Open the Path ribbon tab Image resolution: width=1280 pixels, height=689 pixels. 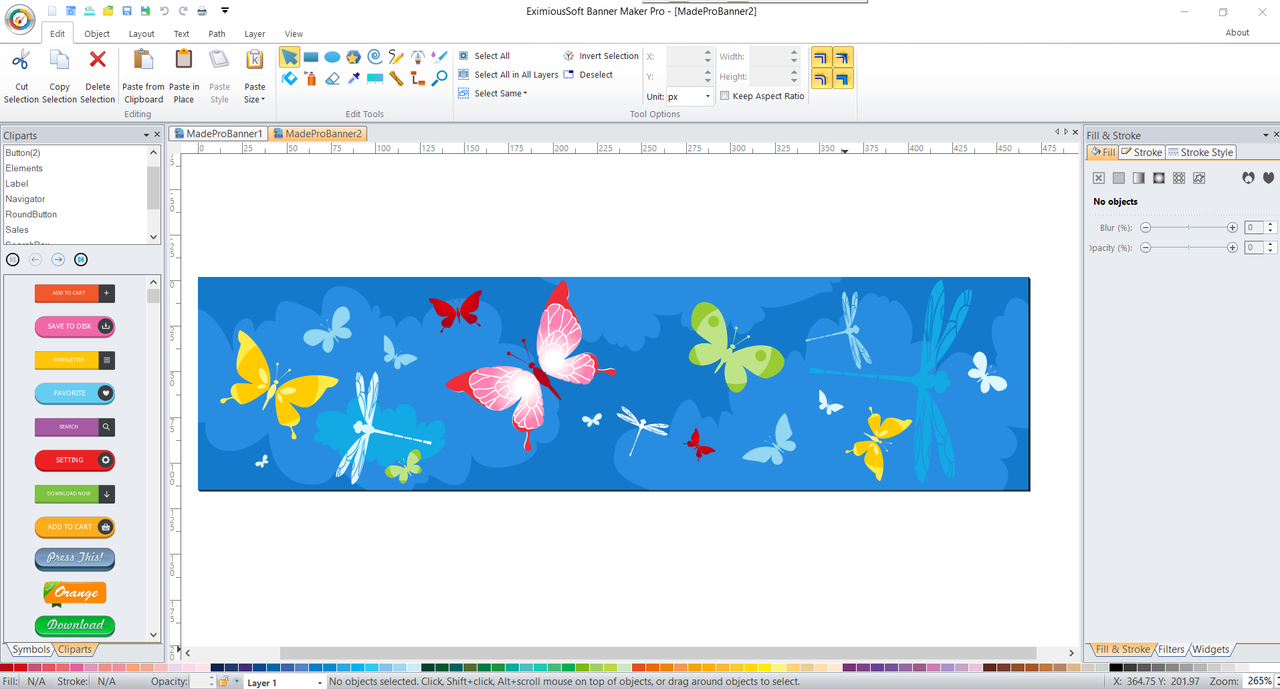click(x=217, y=33)
